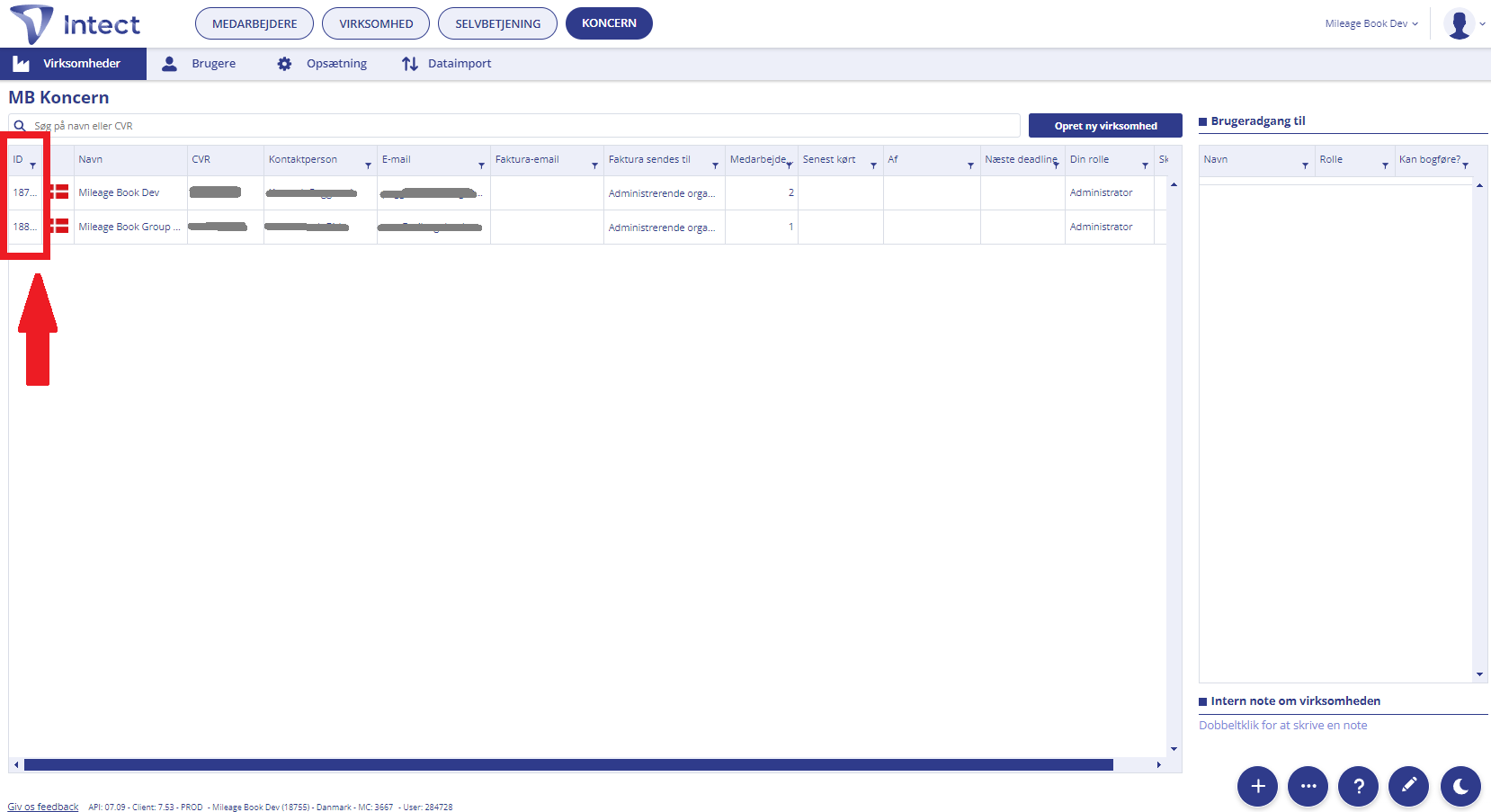Click the Brugeradgang panel scroll-down arrow

pyautogui.click(x=1479, y=674)
